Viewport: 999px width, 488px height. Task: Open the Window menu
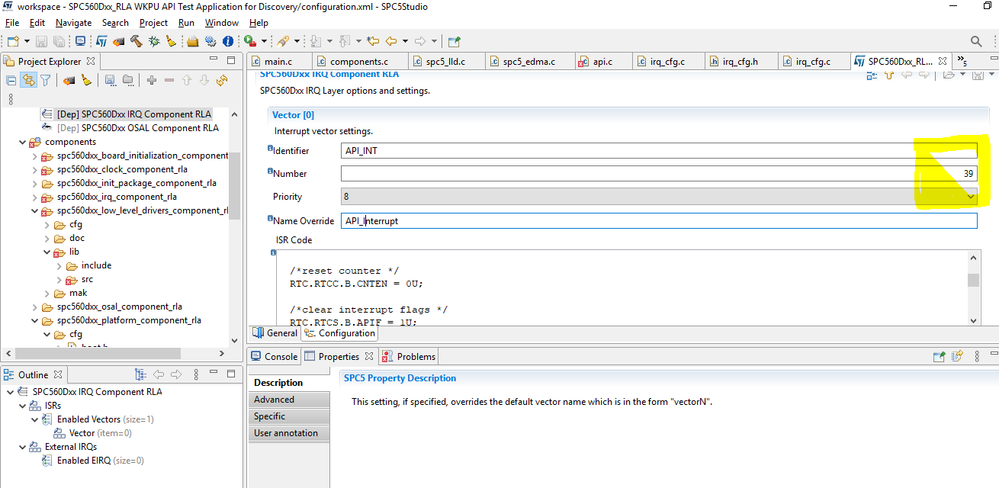coord(222,22)
